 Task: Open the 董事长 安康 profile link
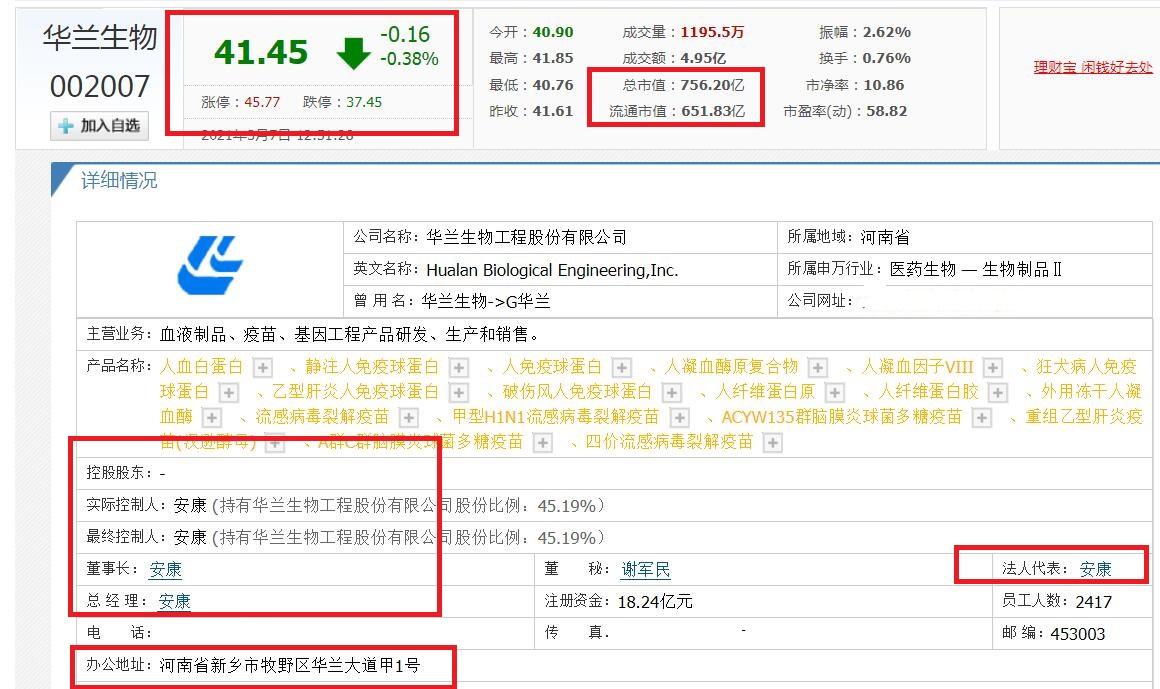pos(166,569)
